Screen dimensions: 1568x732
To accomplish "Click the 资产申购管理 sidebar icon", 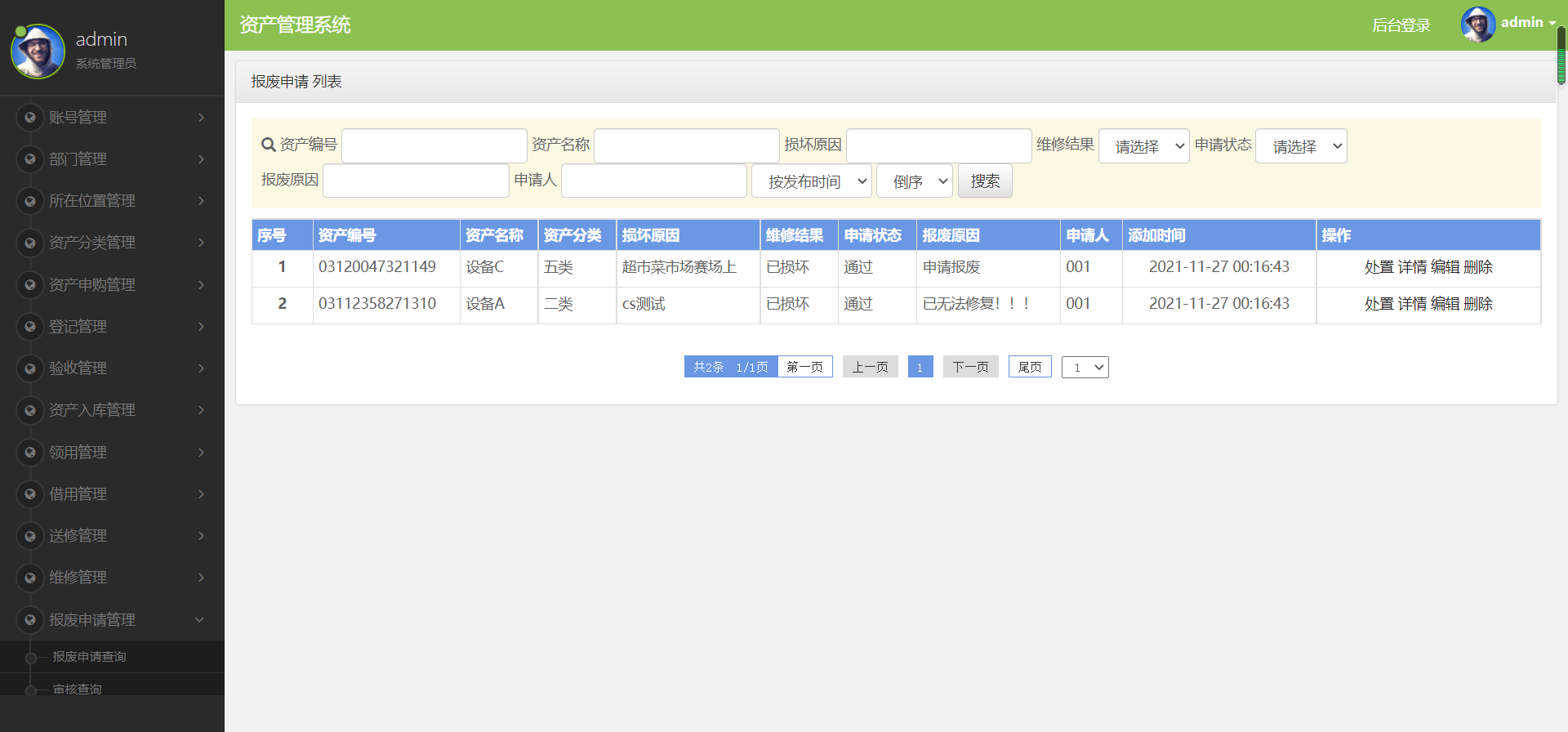I will 30,285.
